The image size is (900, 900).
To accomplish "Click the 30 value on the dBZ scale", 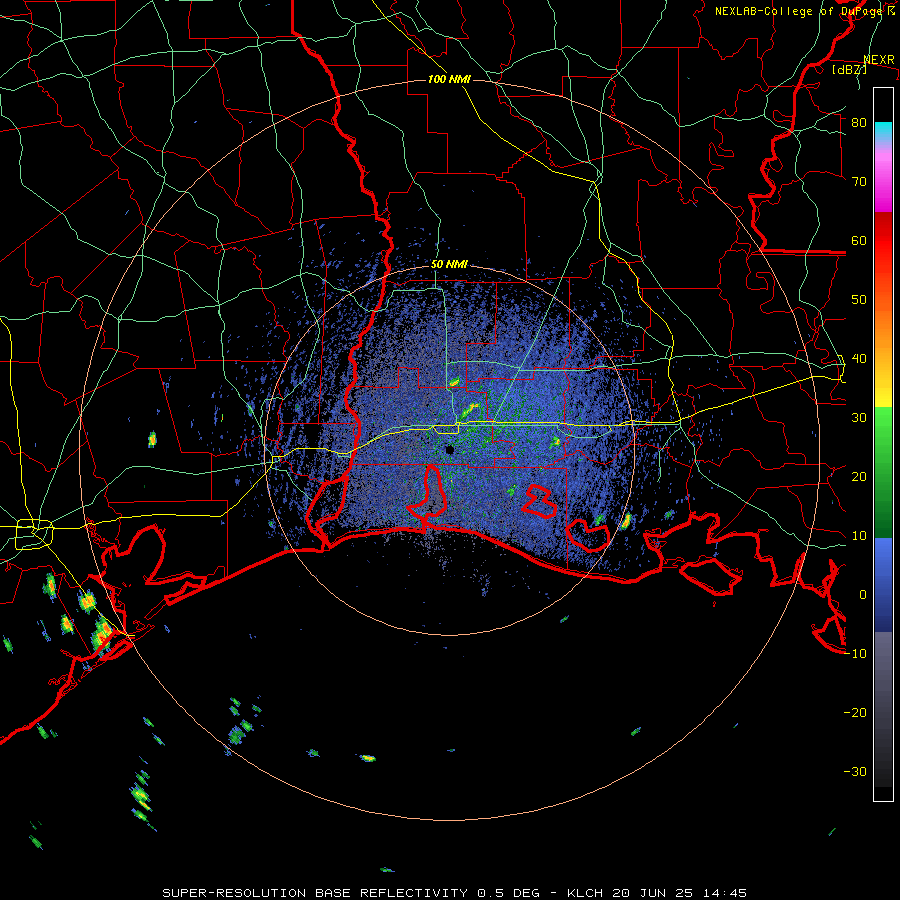I will [859, 418].
